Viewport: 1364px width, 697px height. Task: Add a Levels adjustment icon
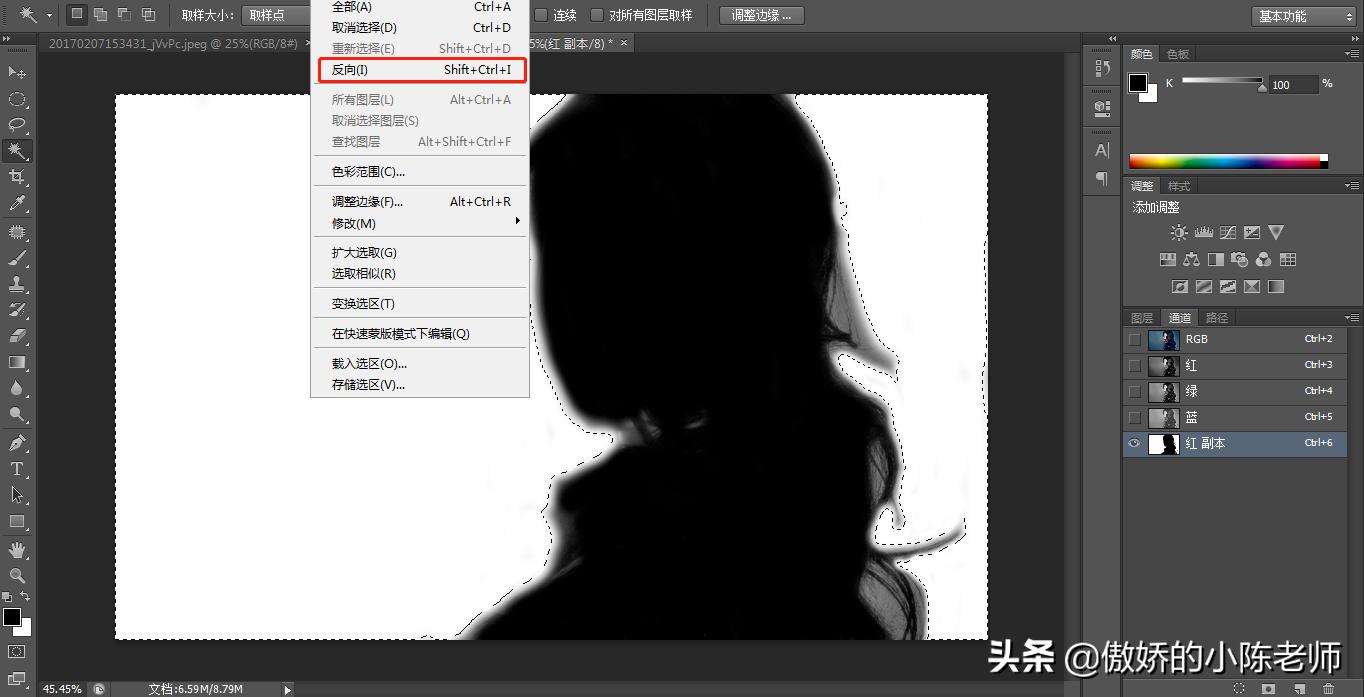point(1204,231)
